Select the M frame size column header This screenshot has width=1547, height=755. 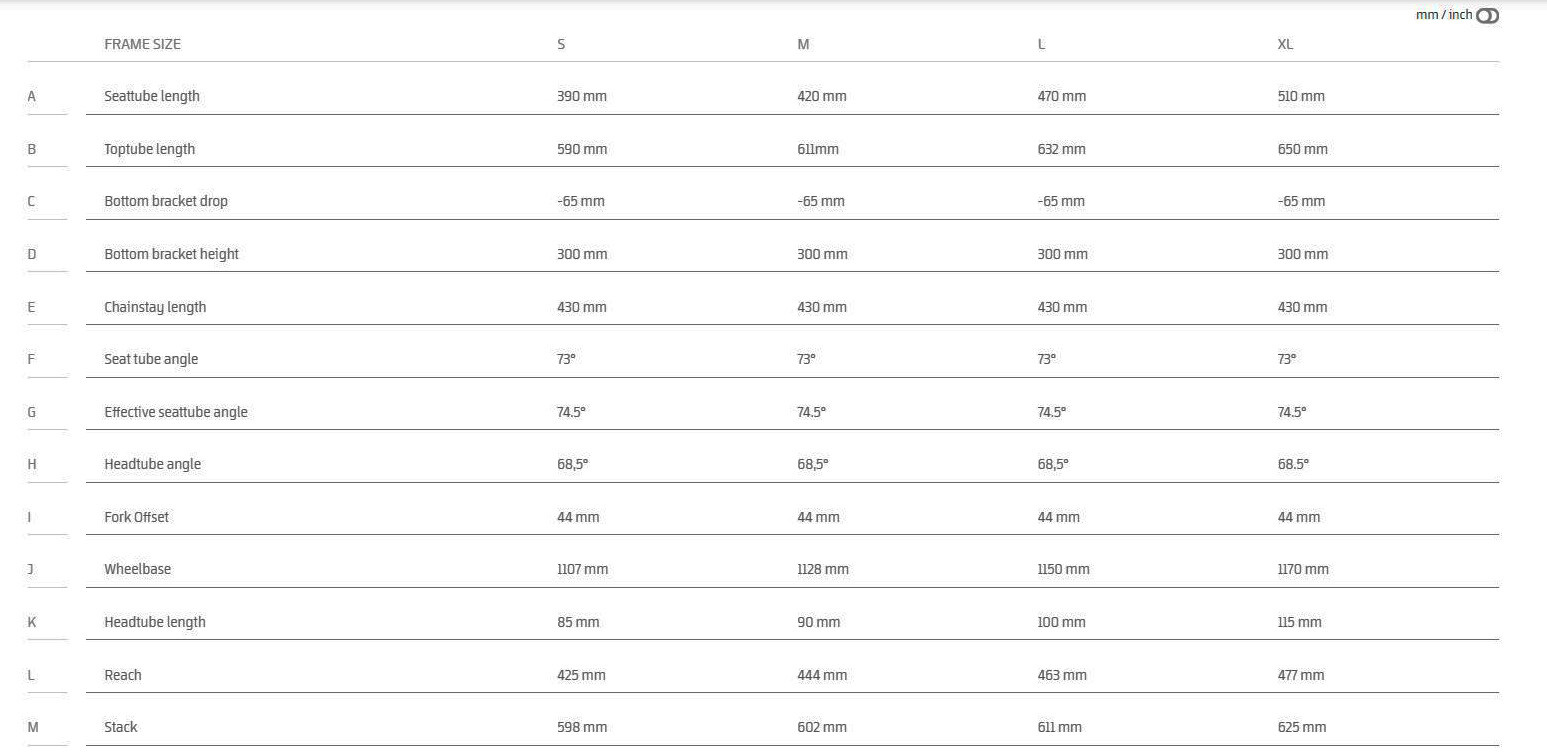[803, 44]
